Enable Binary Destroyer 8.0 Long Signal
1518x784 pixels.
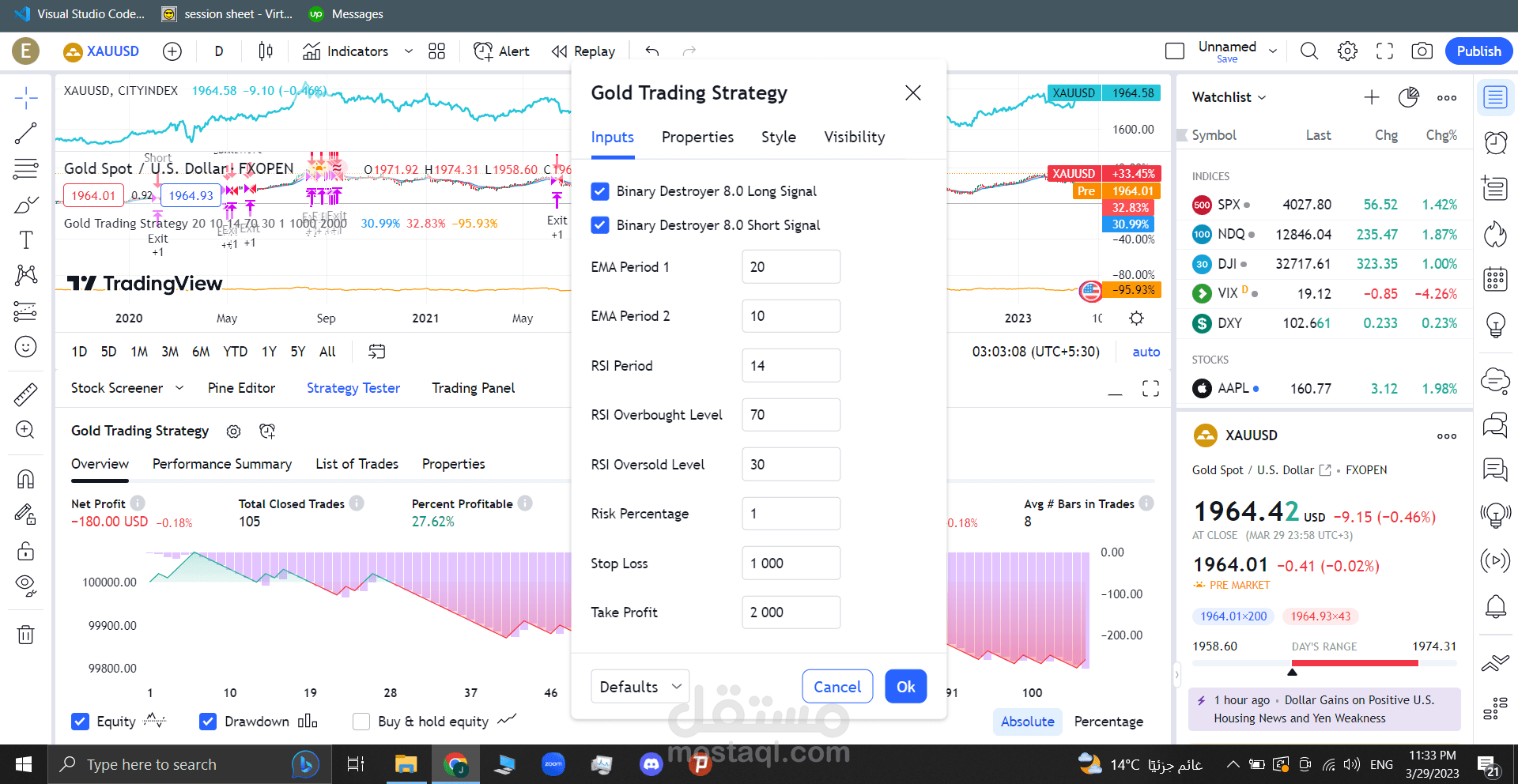600,191
